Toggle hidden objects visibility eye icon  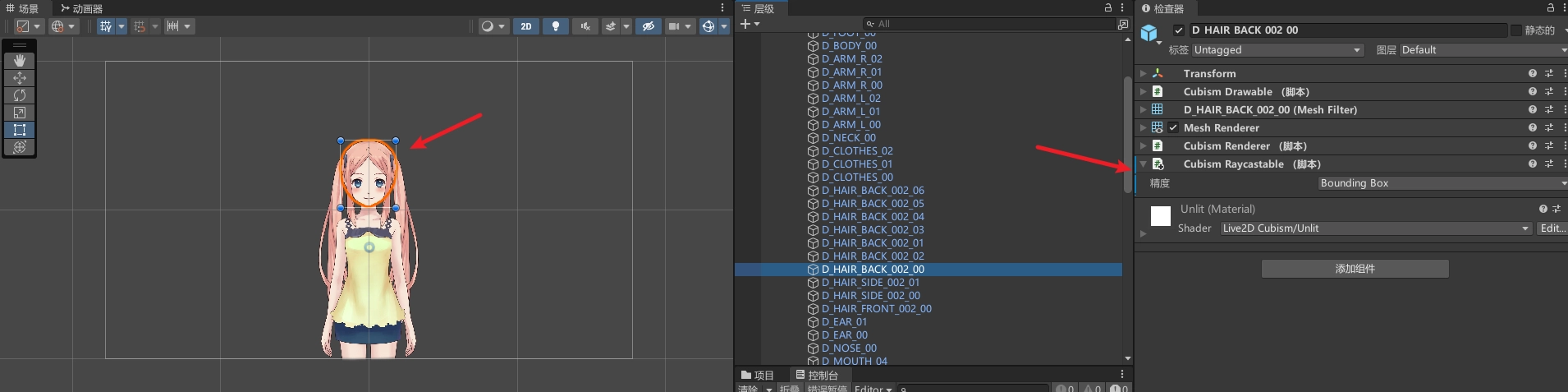pyautogui.click(x=648, y=26)
